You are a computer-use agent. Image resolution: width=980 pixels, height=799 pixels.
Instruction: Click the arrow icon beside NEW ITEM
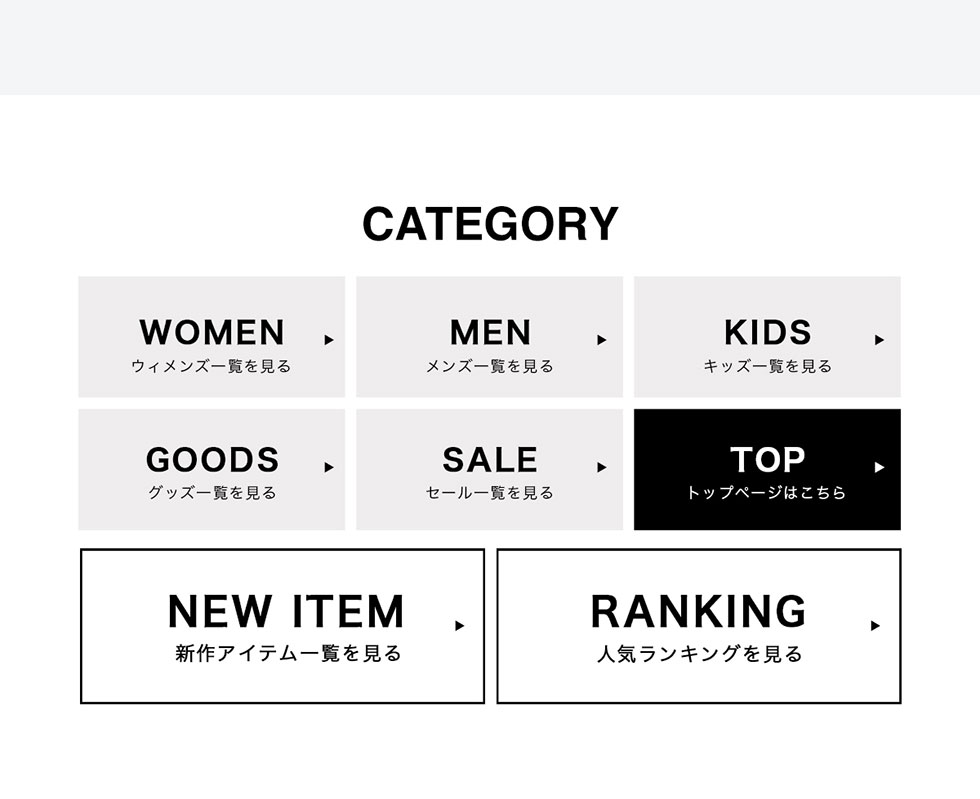click(x=460, y=626)
